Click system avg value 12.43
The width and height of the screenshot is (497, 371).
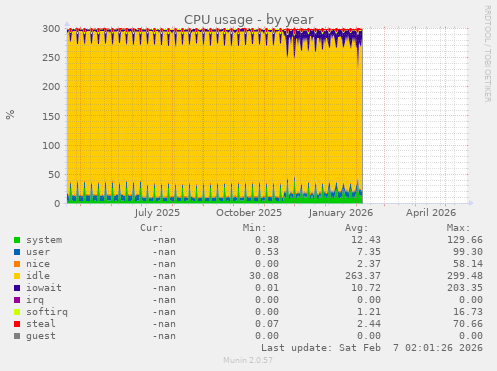point(366,240)
